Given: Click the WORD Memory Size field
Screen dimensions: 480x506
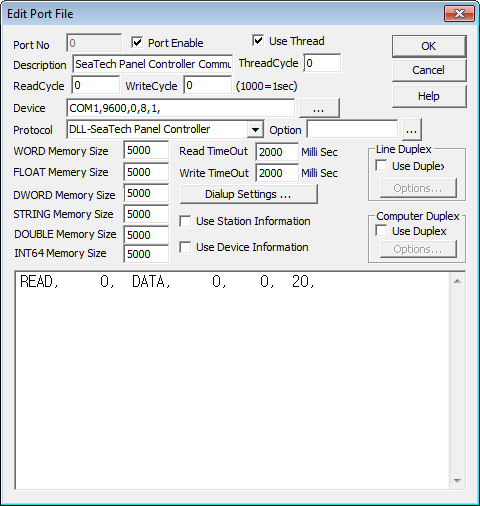Looking at the screenshot, I should pos(146,150).
